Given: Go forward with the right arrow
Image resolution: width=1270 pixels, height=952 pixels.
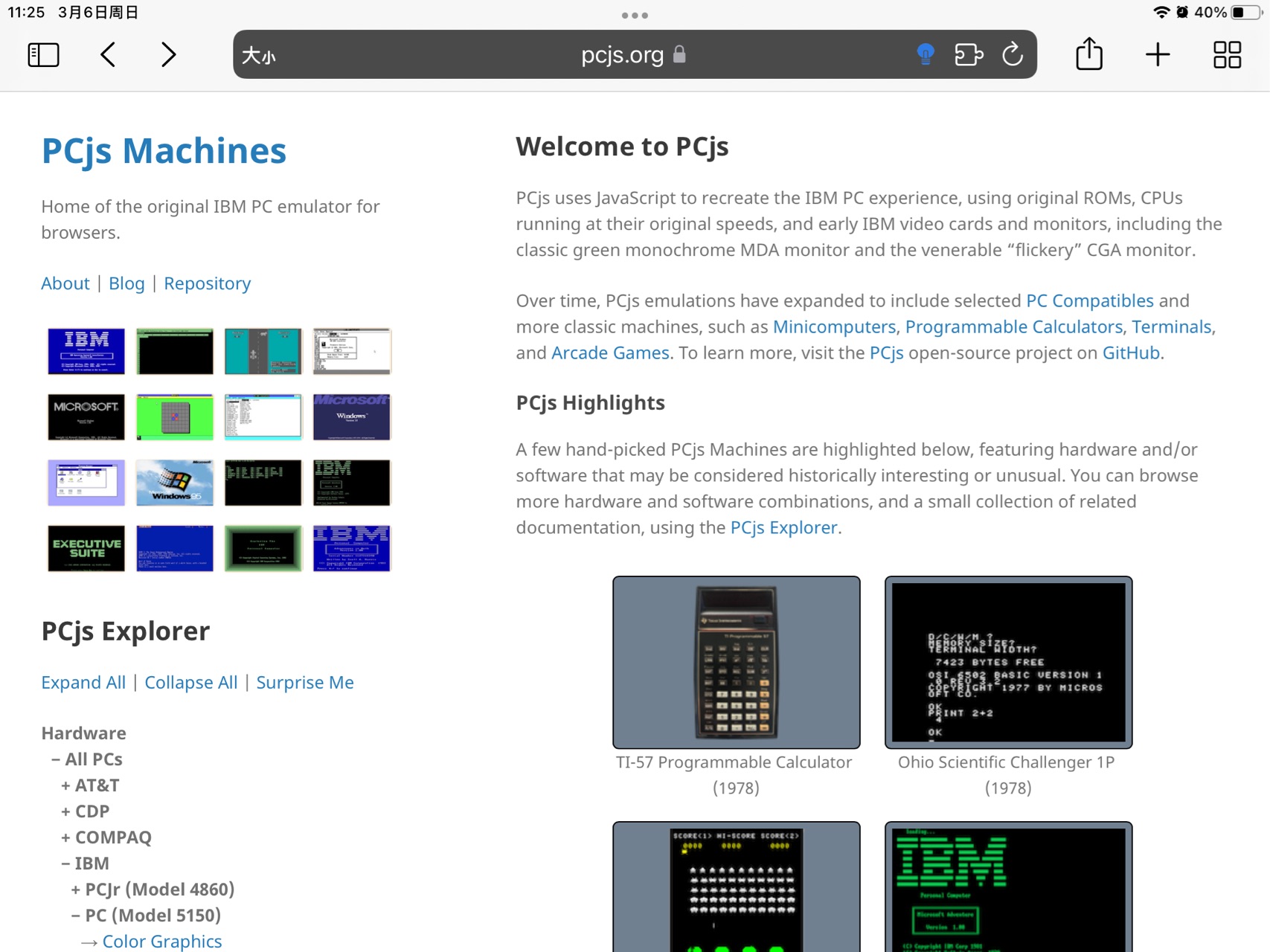Looking at the screenshot, I should point(169,55).
